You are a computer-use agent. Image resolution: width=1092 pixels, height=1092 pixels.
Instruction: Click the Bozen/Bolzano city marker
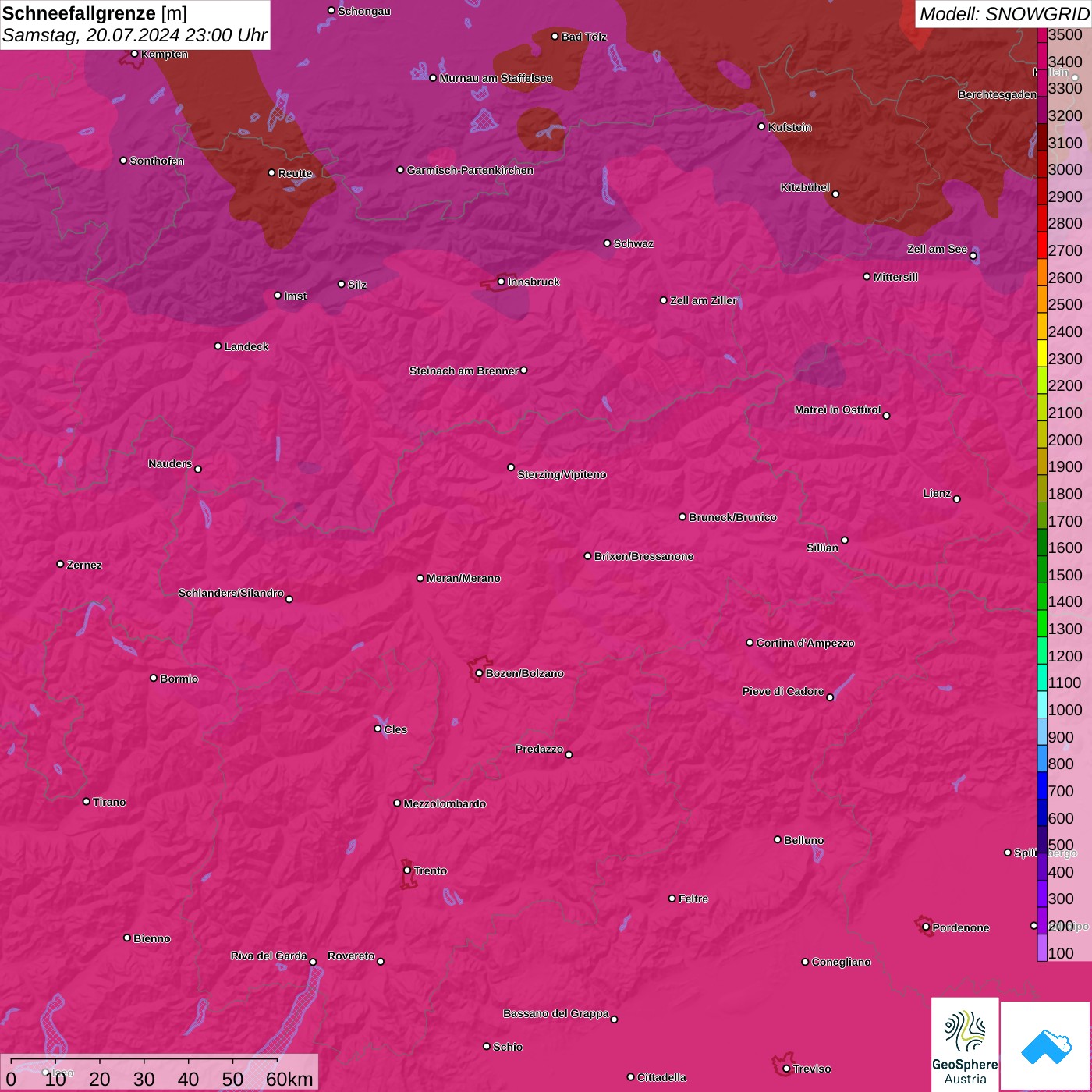(479, 673)
